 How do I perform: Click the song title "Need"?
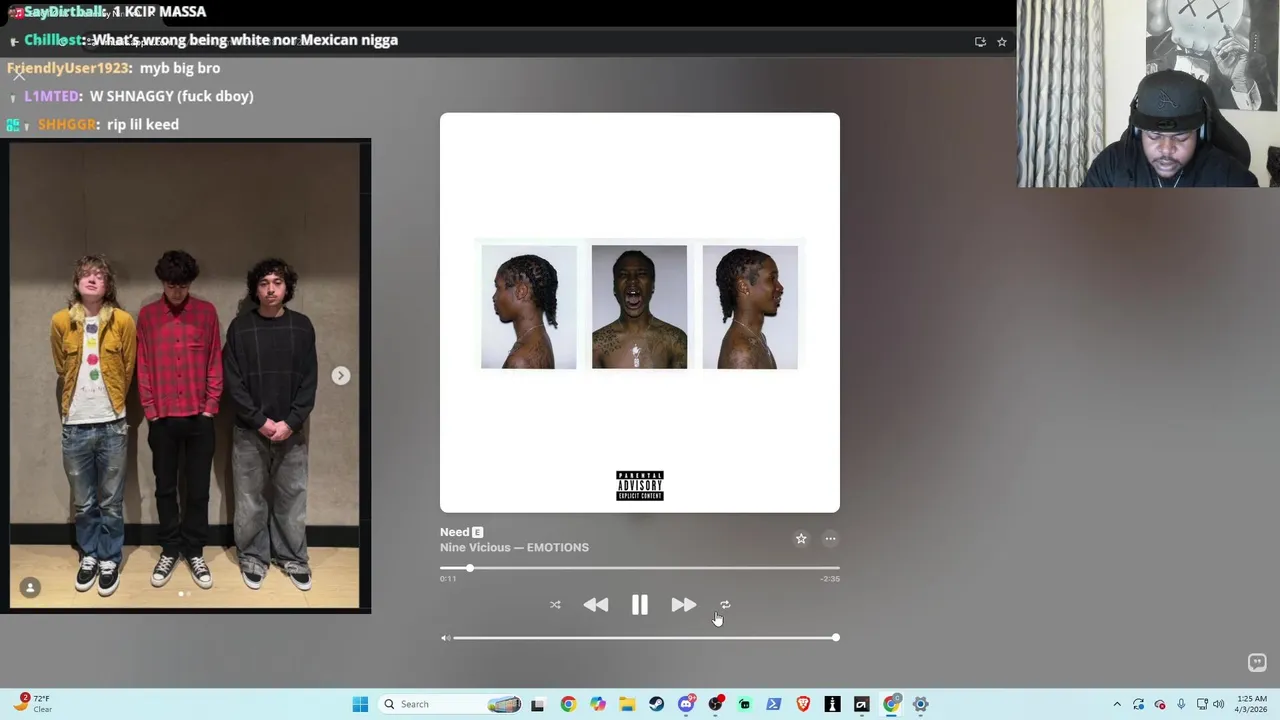(x=454, y=532)
